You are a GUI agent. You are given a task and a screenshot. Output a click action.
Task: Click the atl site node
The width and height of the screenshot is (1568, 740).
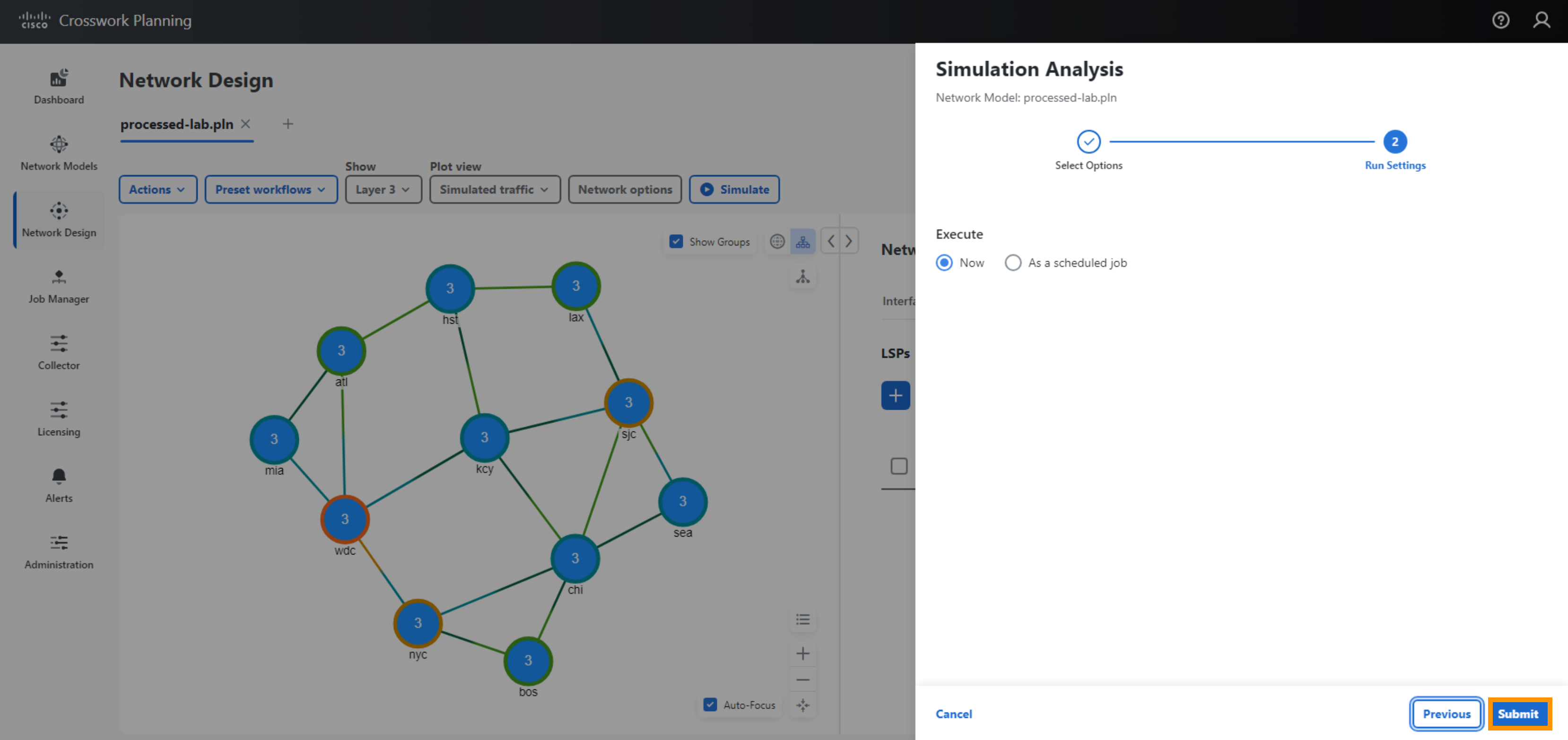(x=341, y=351)
